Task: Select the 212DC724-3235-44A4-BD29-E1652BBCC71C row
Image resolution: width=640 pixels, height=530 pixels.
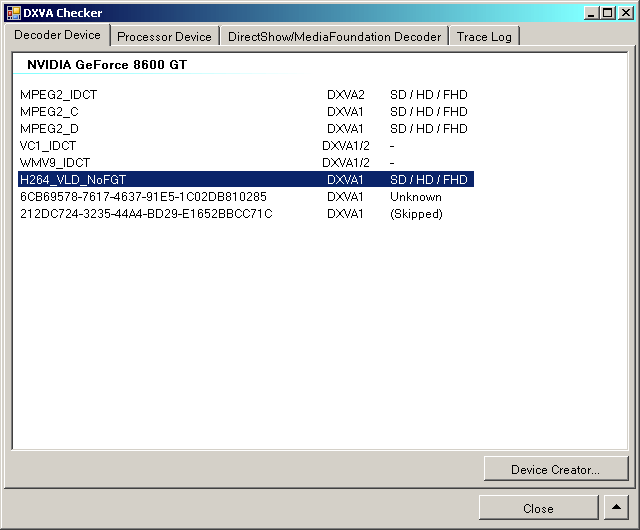Action: click(x=246, y=214)
